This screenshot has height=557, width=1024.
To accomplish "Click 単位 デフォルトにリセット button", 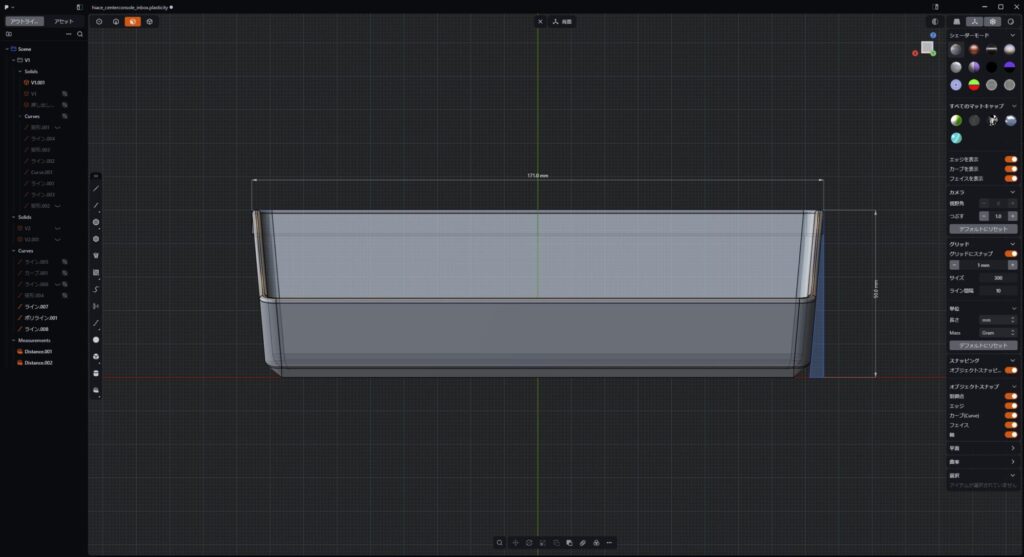I will tap(982, 345).
